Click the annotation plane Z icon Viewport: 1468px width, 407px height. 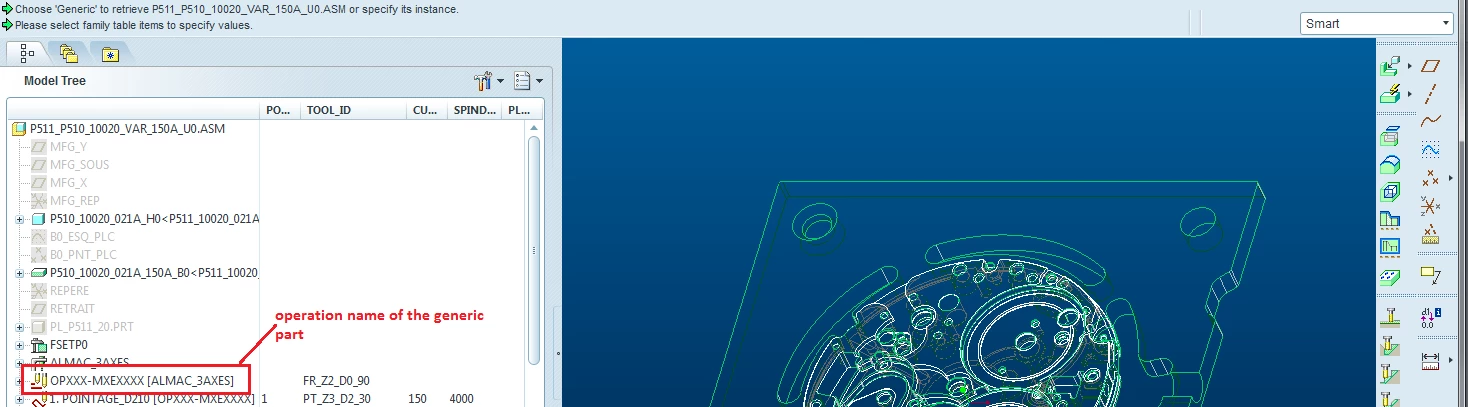pyautogui.click(x=1431, y=274)
